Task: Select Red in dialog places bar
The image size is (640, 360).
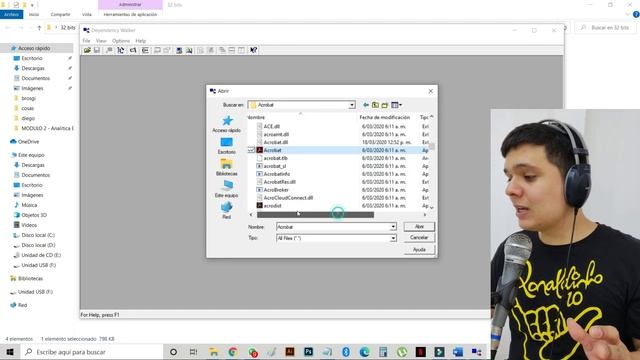Action: point(227,211)
